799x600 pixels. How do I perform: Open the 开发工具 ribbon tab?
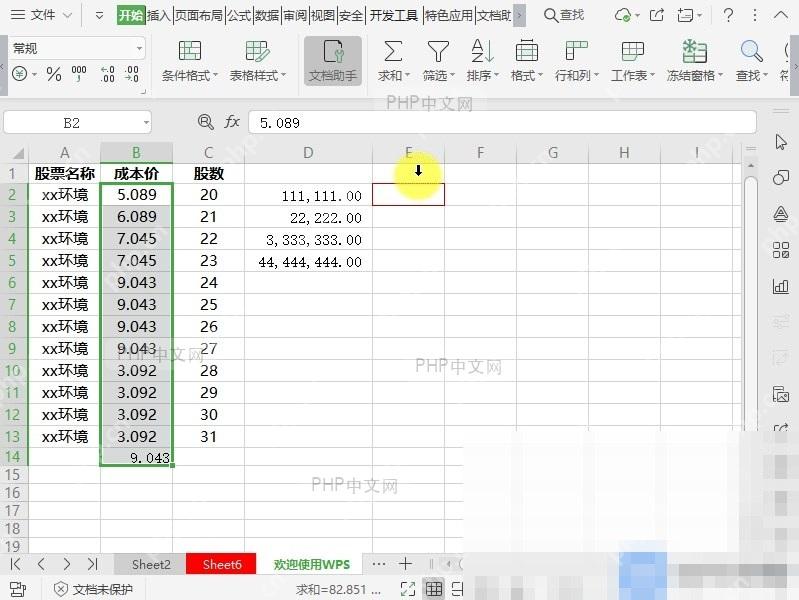tap(393, 15)
